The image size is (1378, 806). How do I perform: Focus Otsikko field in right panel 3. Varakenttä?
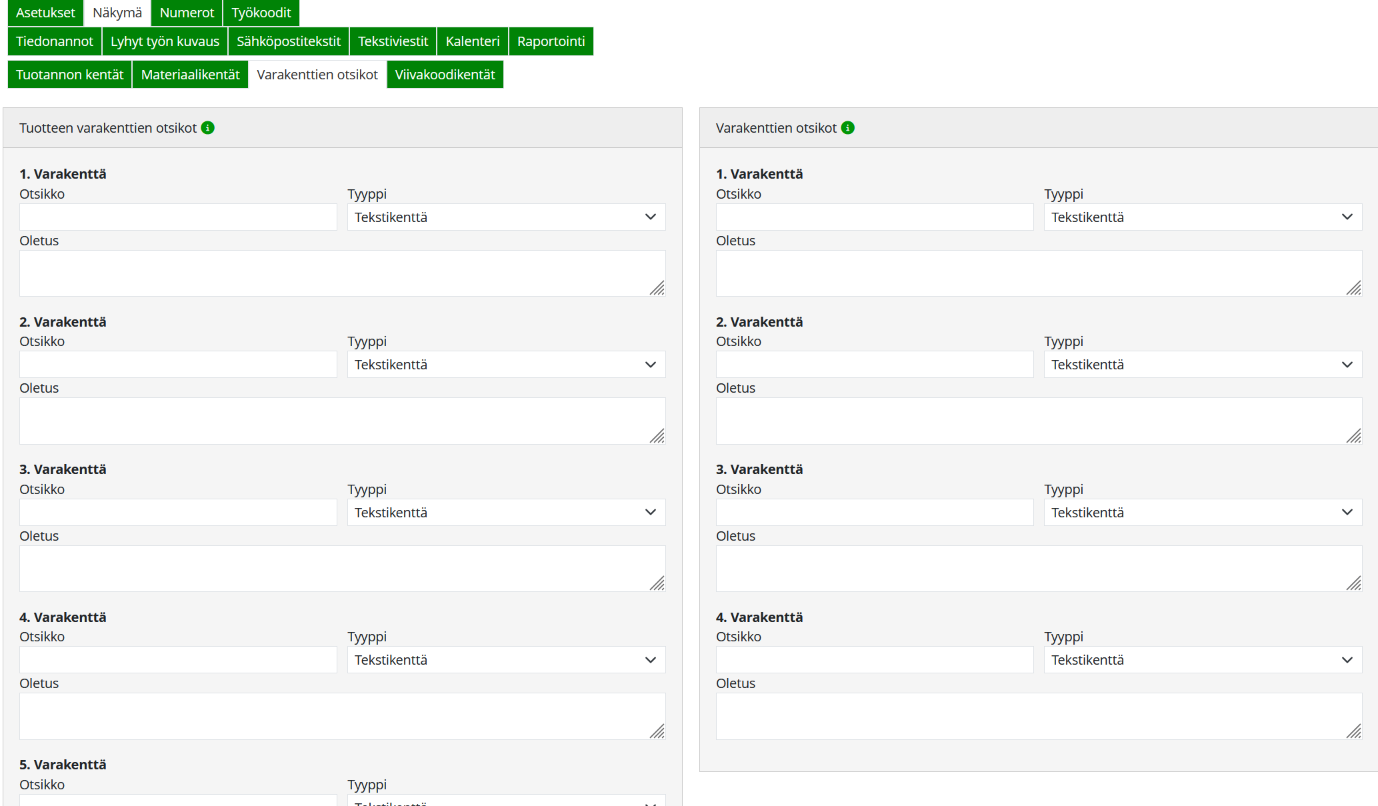click(x=875, y=512)
